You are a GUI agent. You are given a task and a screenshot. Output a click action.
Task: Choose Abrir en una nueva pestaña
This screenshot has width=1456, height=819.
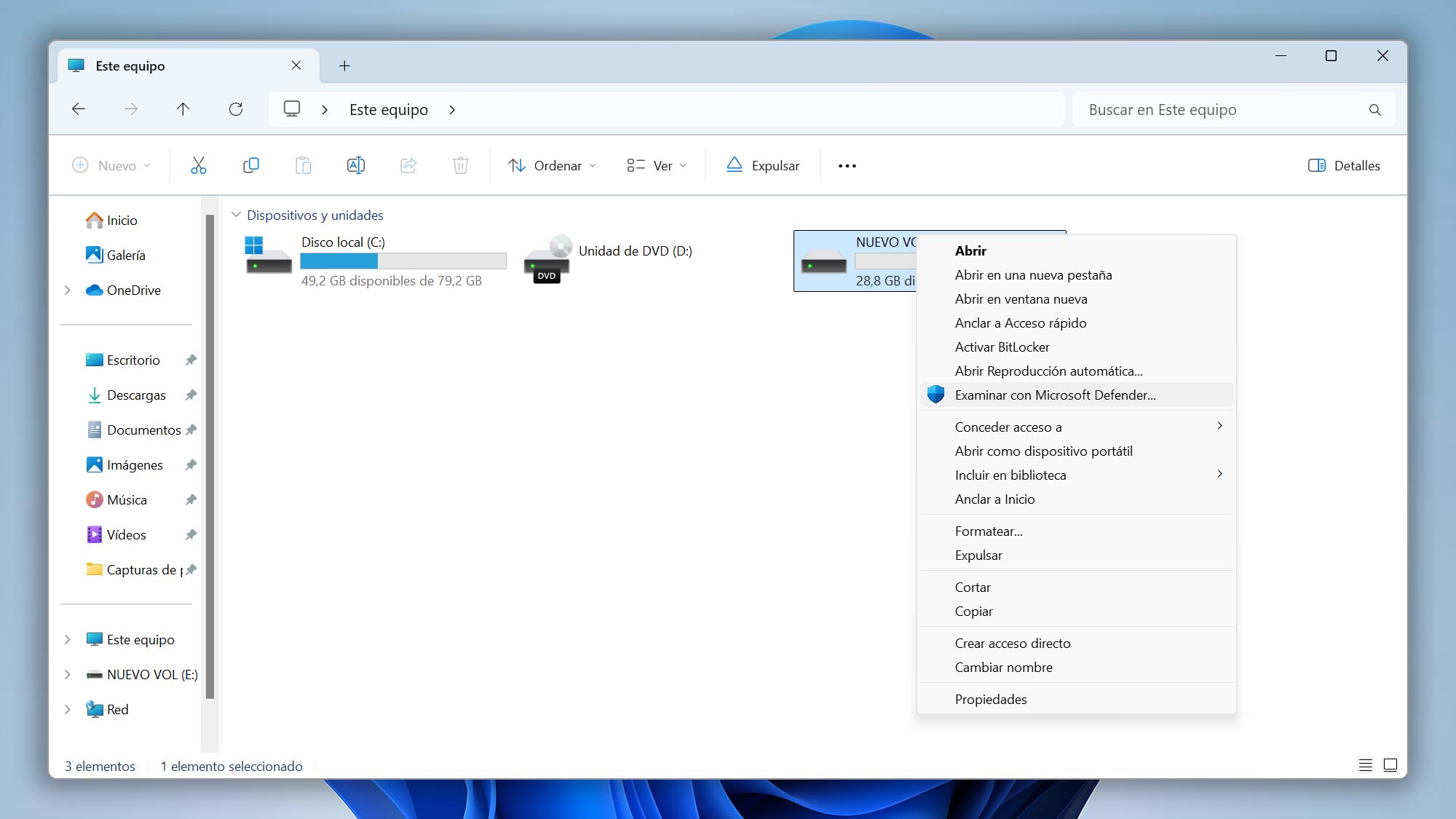click(x=1077, y=274)
